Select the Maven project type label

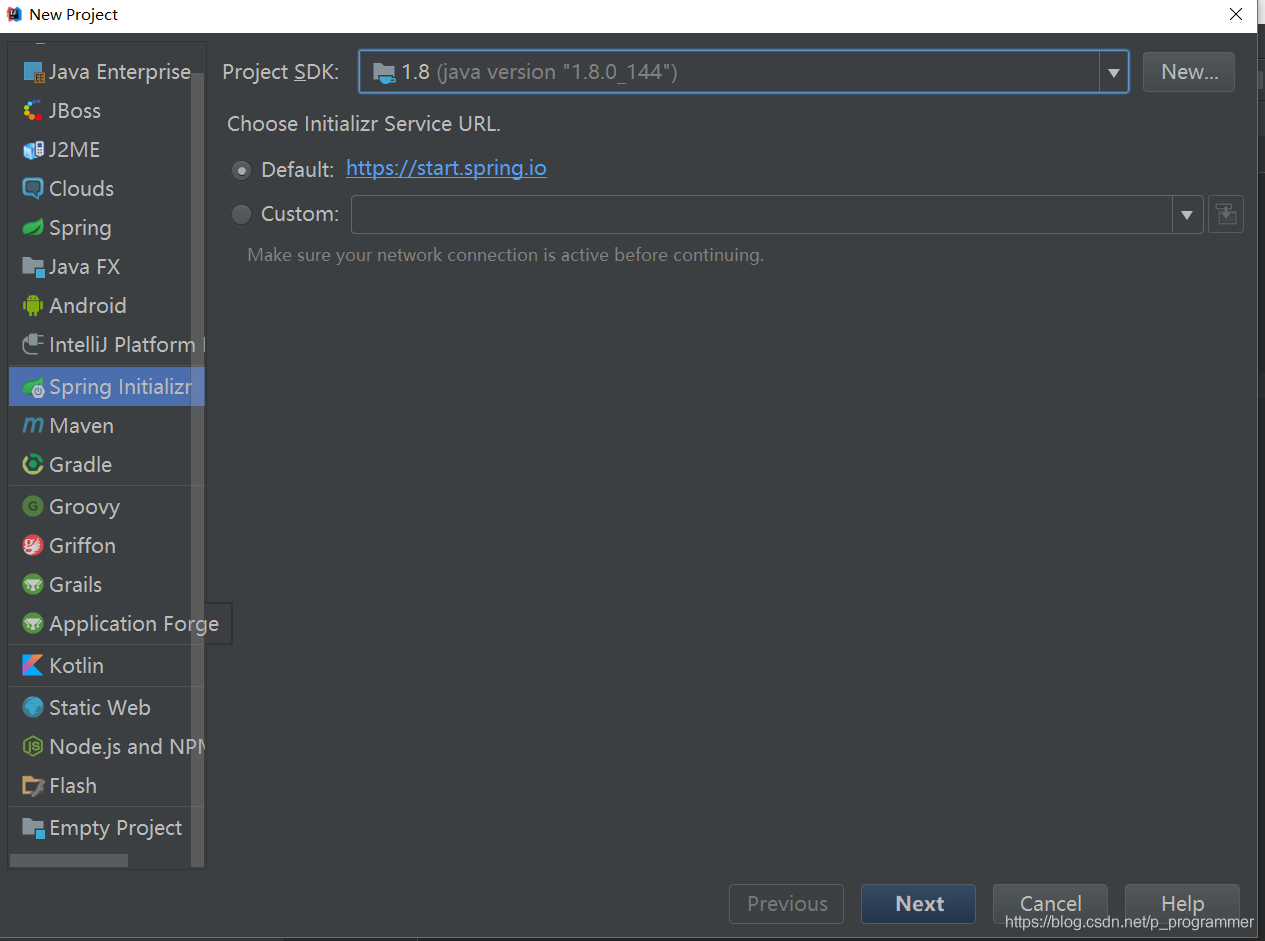[81, 426]
